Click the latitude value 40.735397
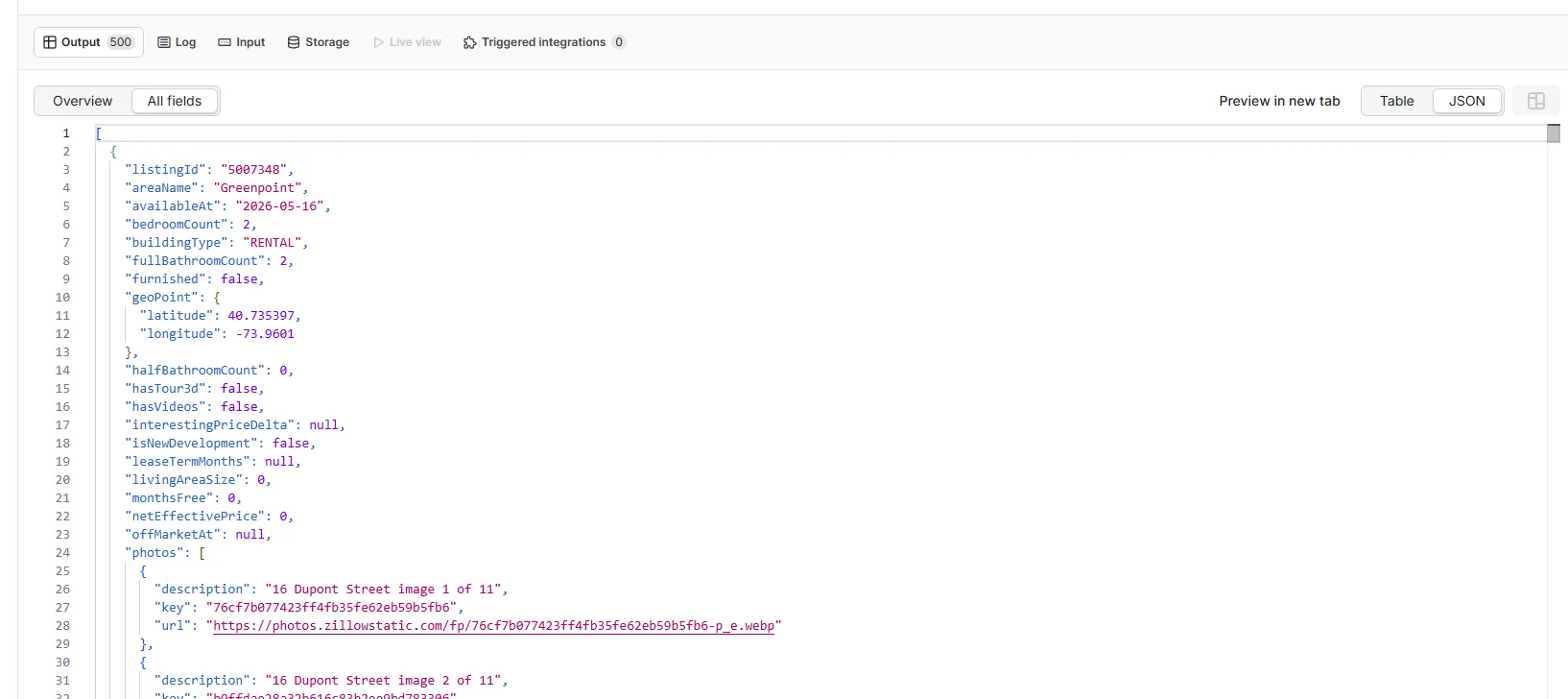The width and height of the screenshot is (1568, 699). click(x=261, y=316)
